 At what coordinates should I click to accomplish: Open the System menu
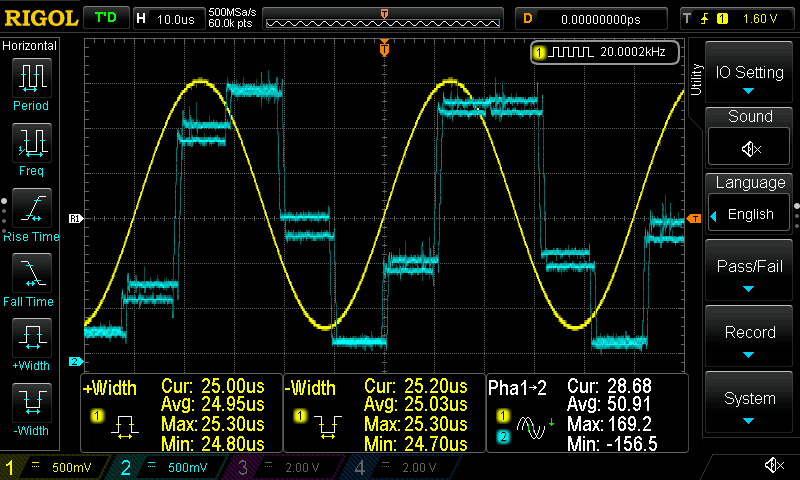750,403
